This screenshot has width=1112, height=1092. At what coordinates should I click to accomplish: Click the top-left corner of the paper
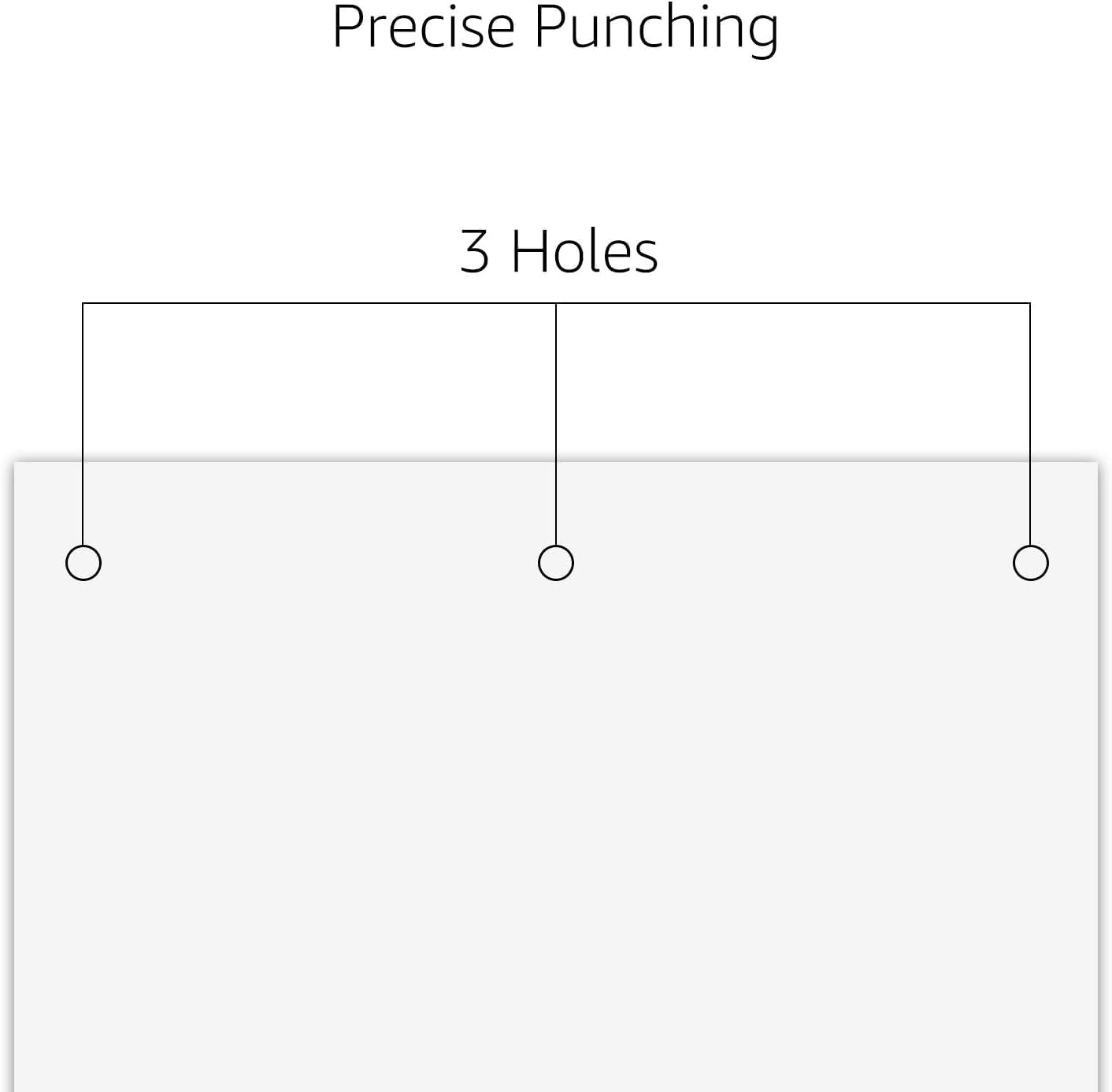(x=16, y=464)
